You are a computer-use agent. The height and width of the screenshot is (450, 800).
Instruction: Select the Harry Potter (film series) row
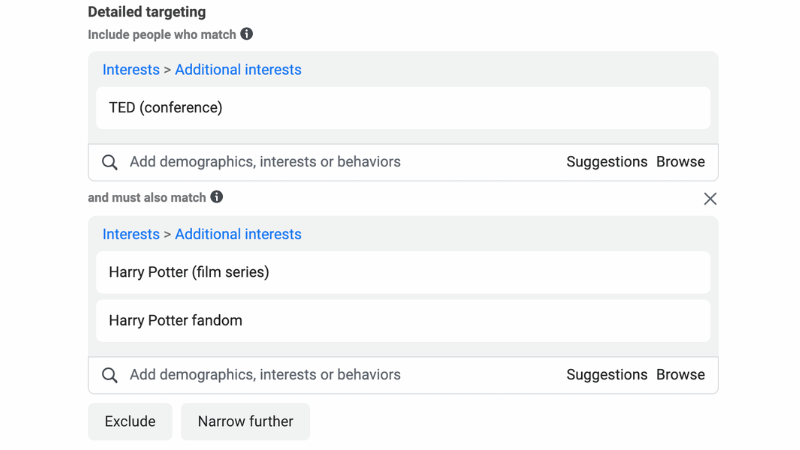pyautogui.click(x=403, y=272)
